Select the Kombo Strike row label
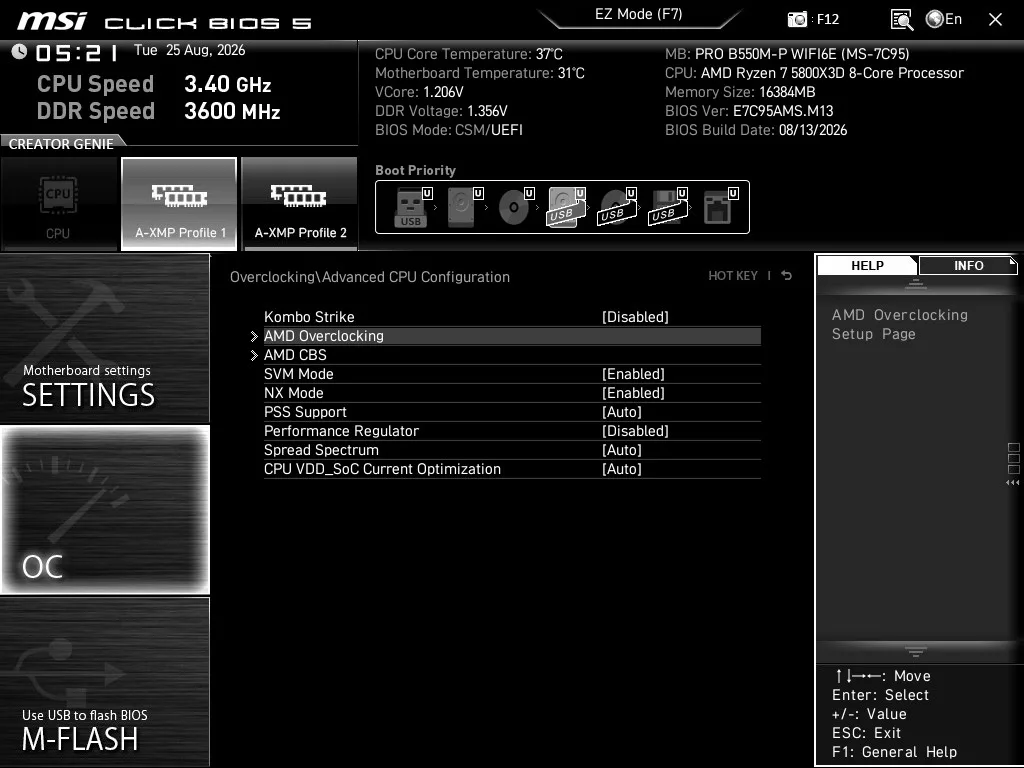The width and height of the screenshot is (1024, 768). (309, 317)
